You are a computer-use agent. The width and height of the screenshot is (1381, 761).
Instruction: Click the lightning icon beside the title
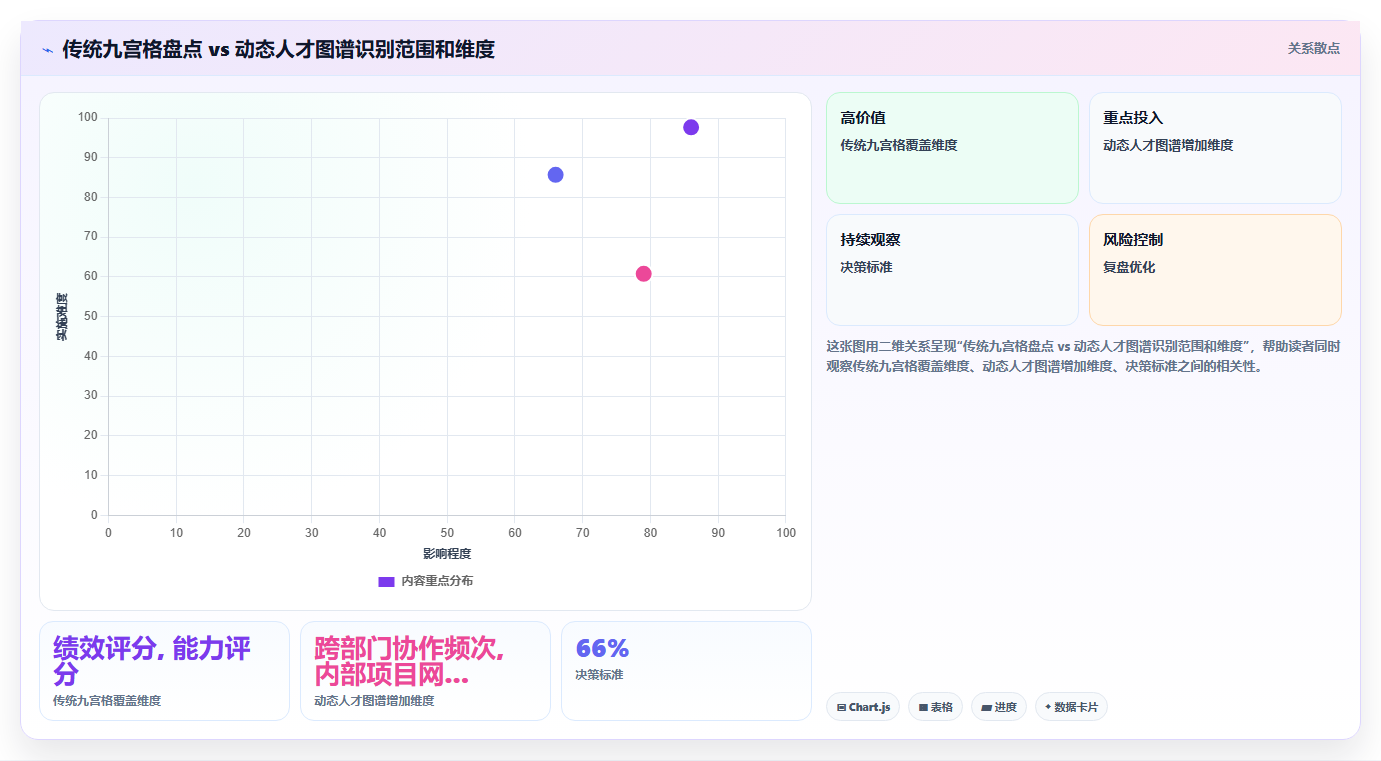[x=47, y=49]
